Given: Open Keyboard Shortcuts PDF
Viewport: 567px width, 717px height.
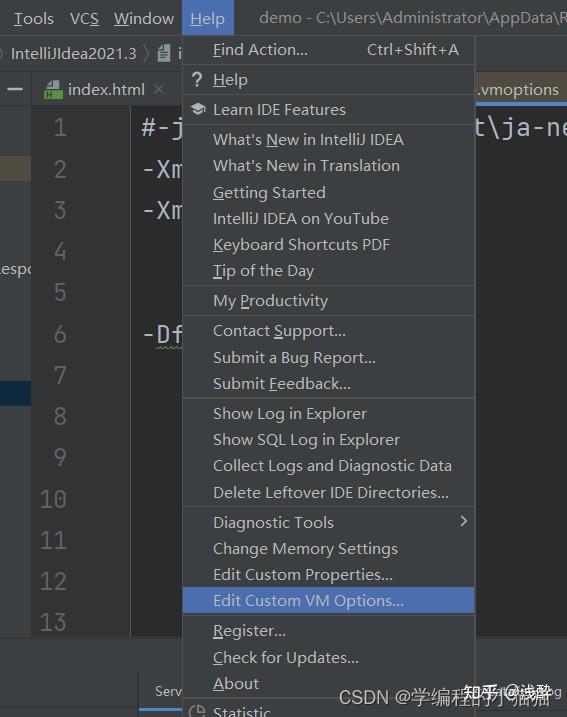Looking at the screenshot, I should click(328, 245).
